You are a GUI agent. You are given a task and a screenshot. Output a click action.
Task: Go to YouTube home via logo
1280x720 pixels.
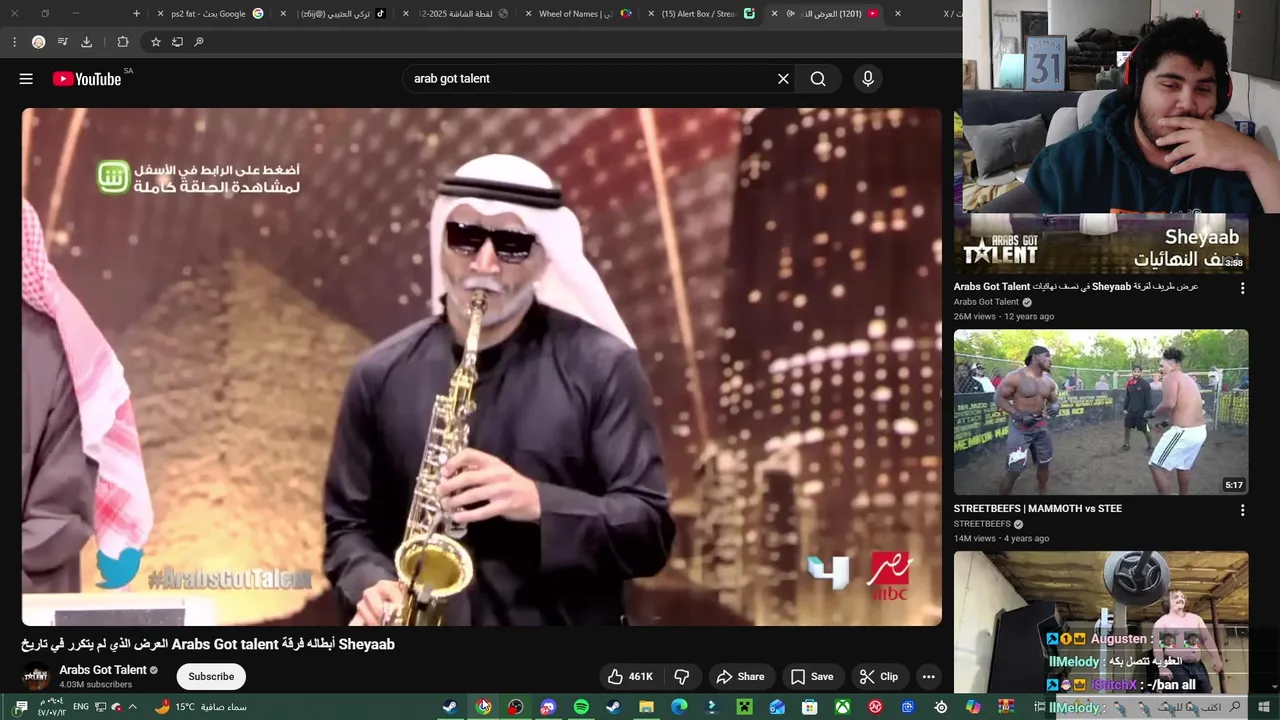(x=87, y=79)
